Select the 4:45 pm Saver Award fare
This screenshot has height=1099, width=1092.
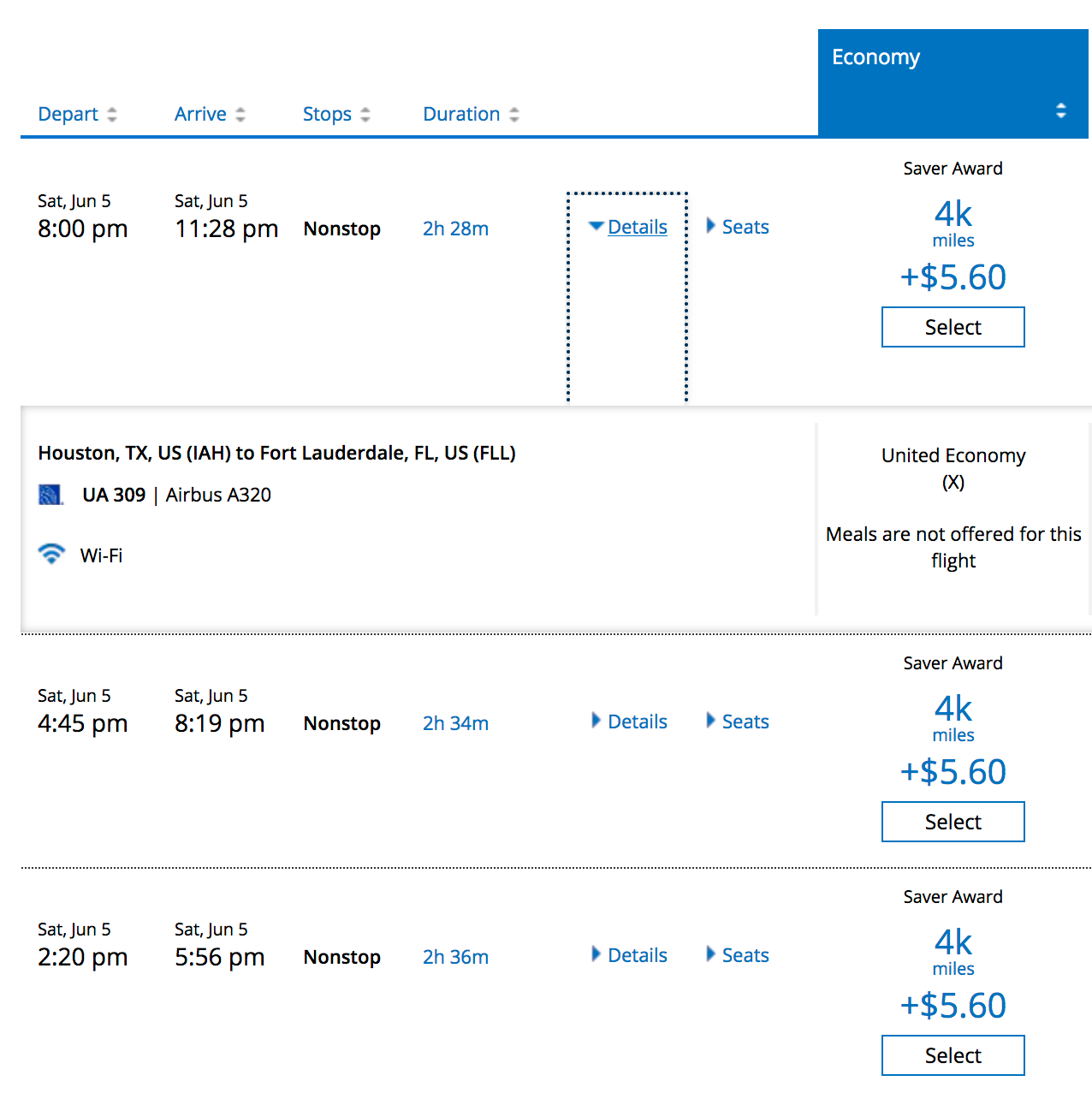[953, 822]
